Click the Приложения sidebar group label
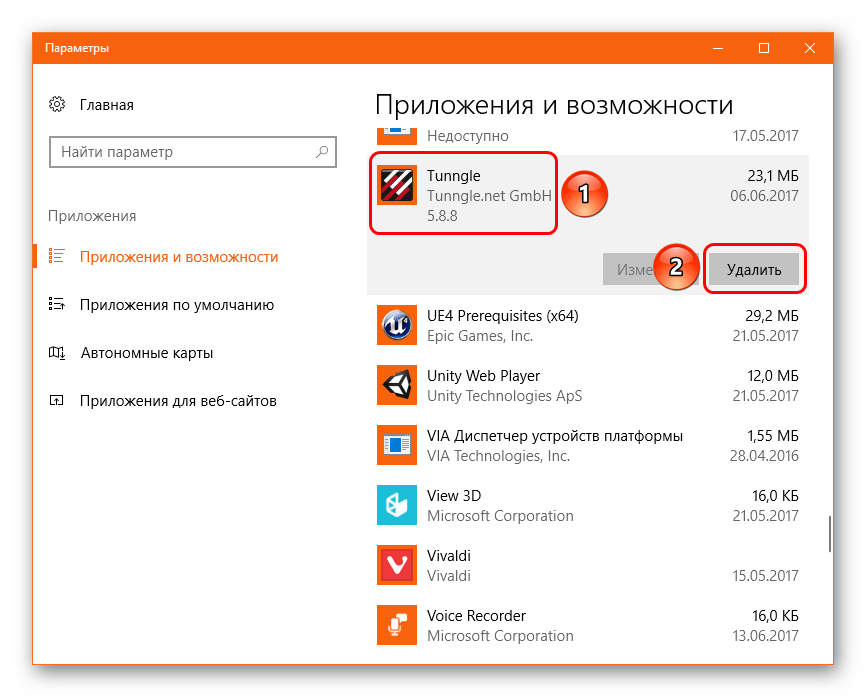The image size is (866, 697). click(92, 216)
